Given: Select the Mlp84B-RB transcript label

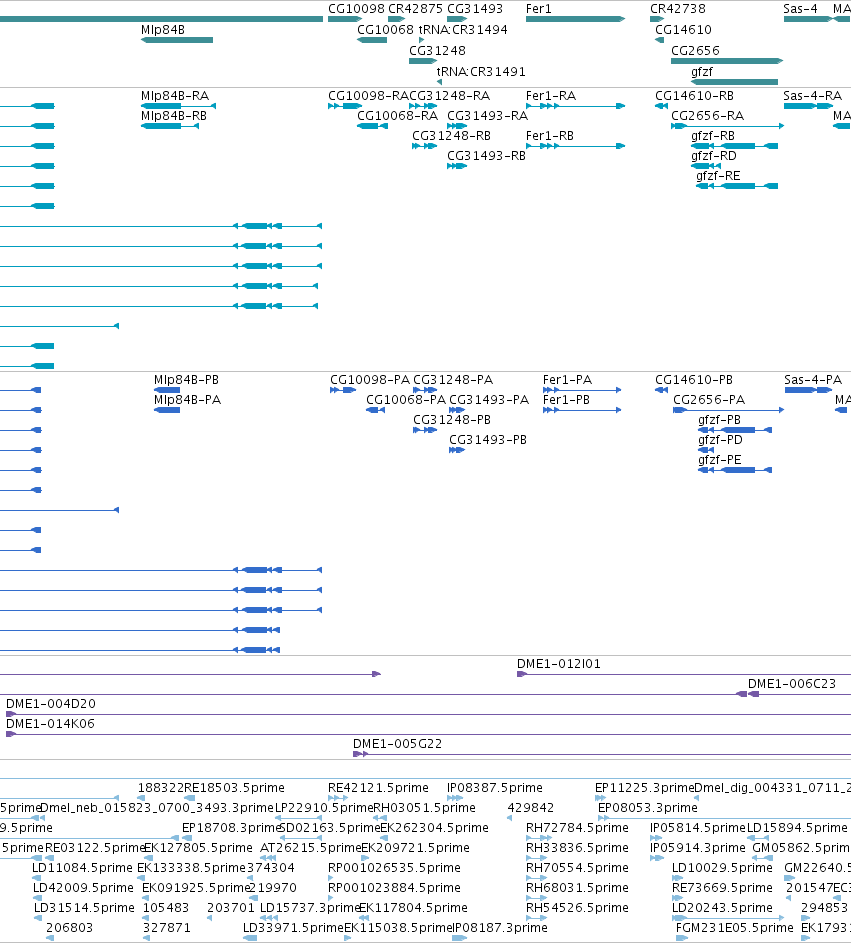Looking at the screenshot, I should pyautogui.click(x=174, y=115).
